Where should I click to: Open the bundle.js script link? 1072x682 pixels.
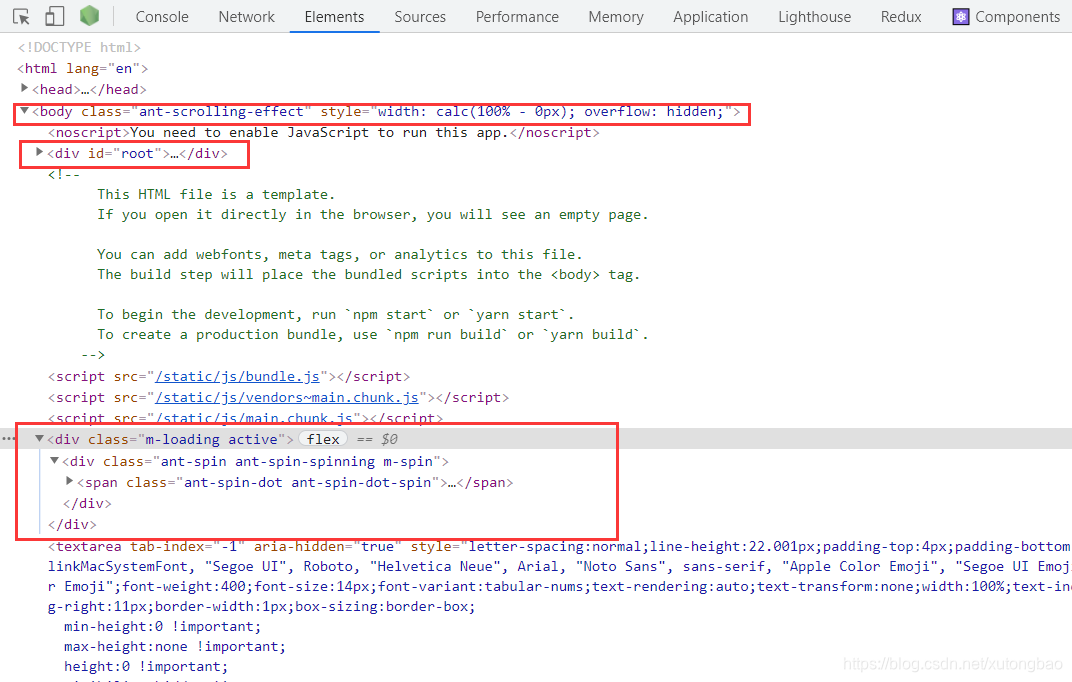237,376
